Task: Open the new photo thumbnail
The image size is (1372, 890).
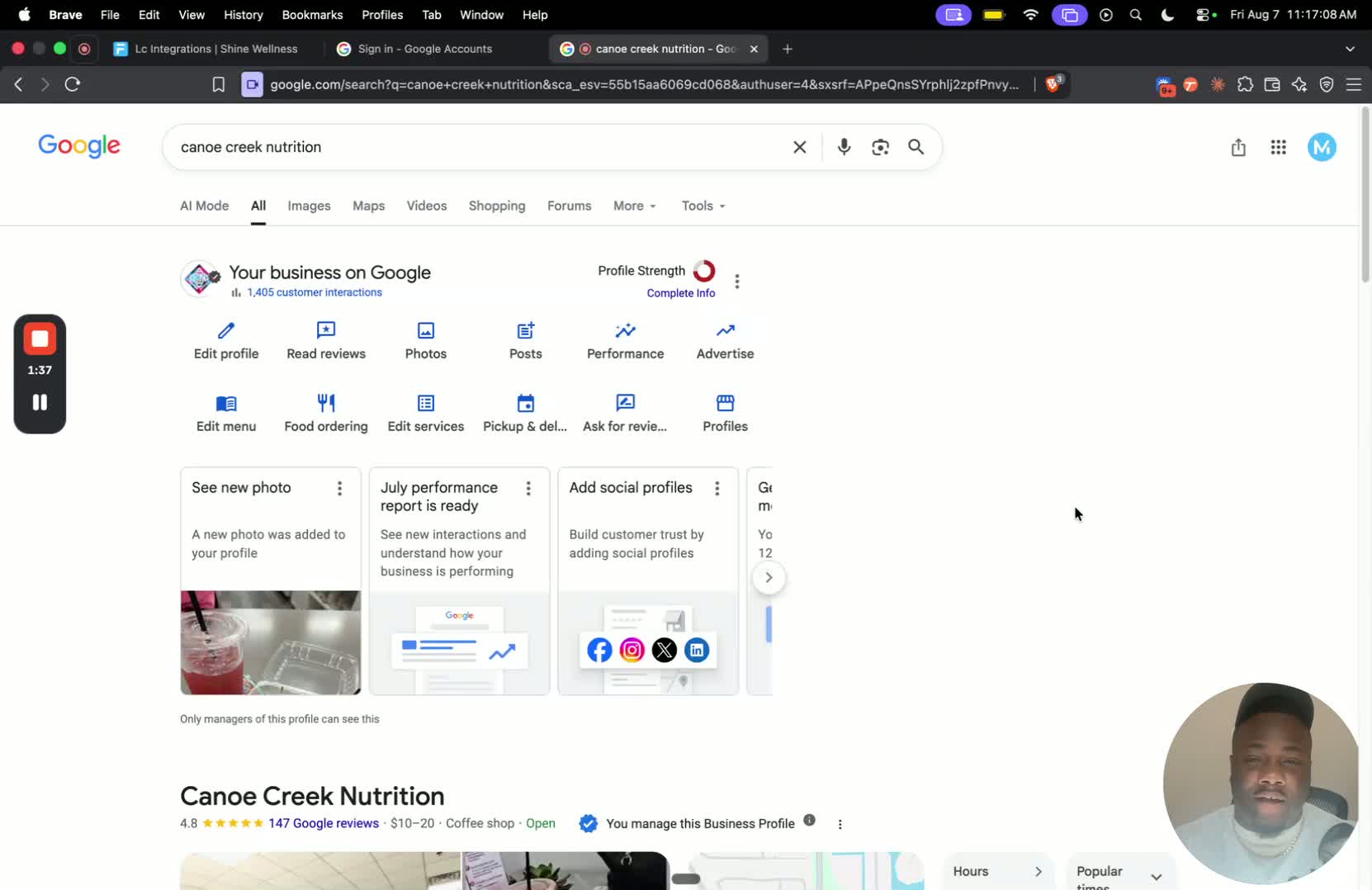Action: coord(271,642)
